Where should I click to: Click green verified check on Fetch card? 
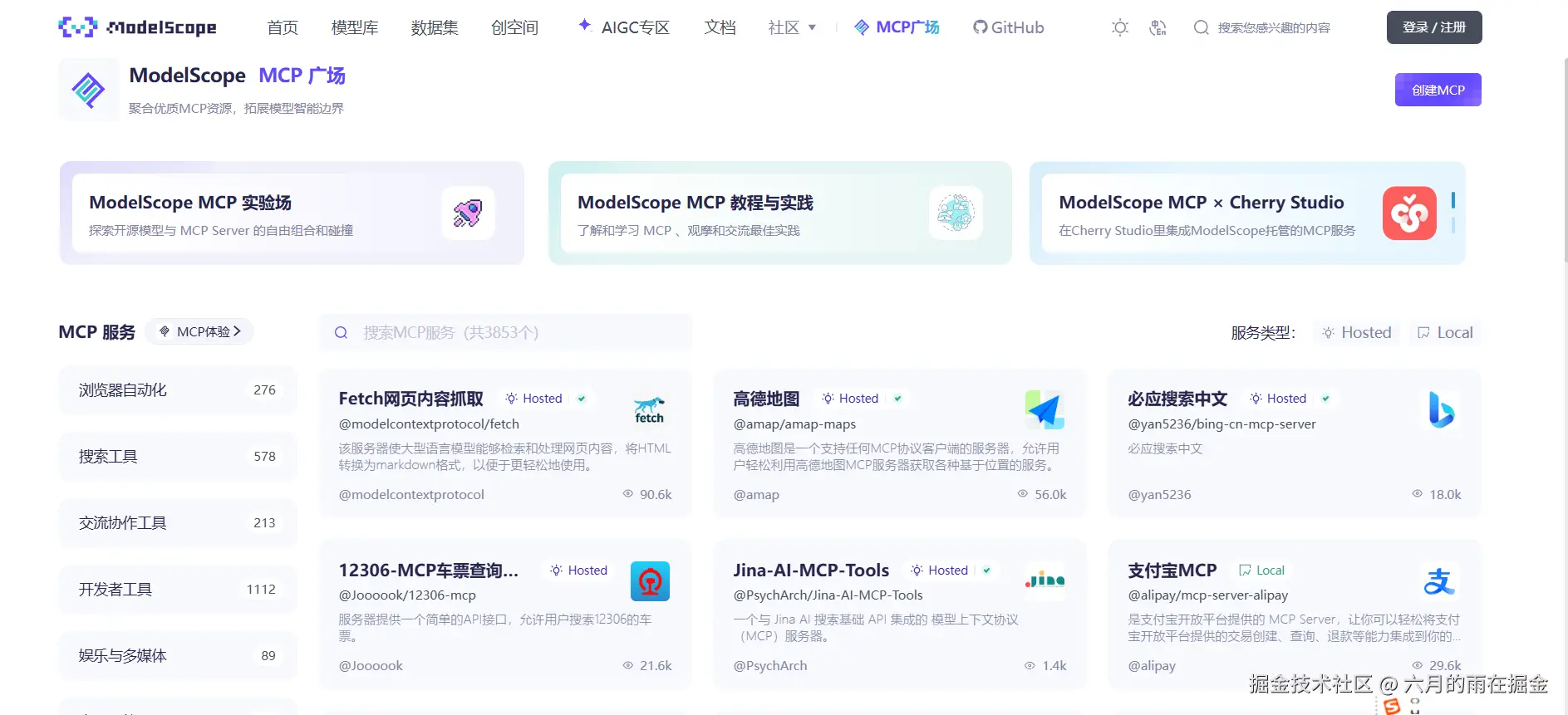coord(582,399)
